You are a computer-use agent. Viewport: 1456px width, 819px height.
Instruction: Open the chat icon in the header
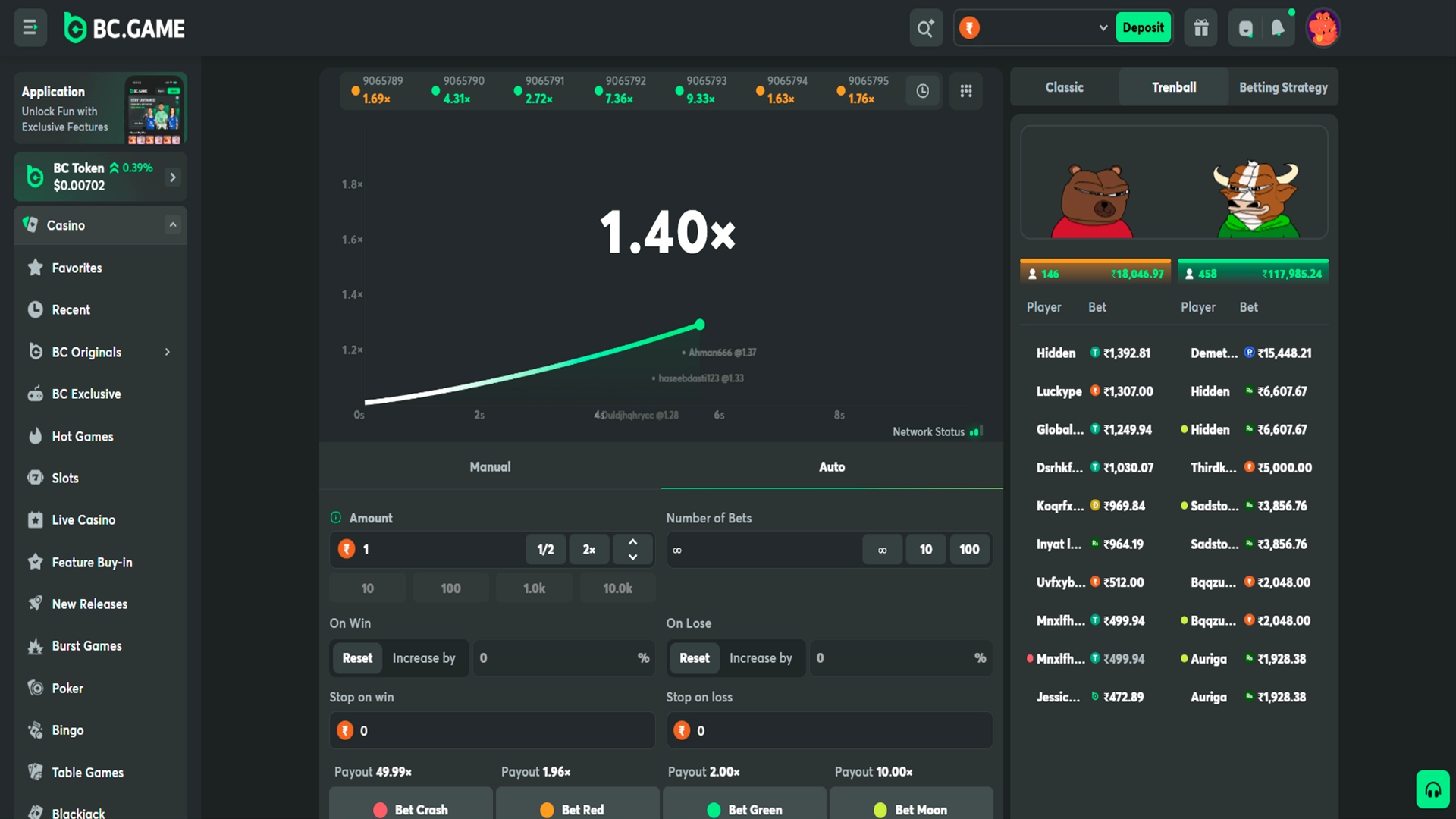click(1244, 27)
